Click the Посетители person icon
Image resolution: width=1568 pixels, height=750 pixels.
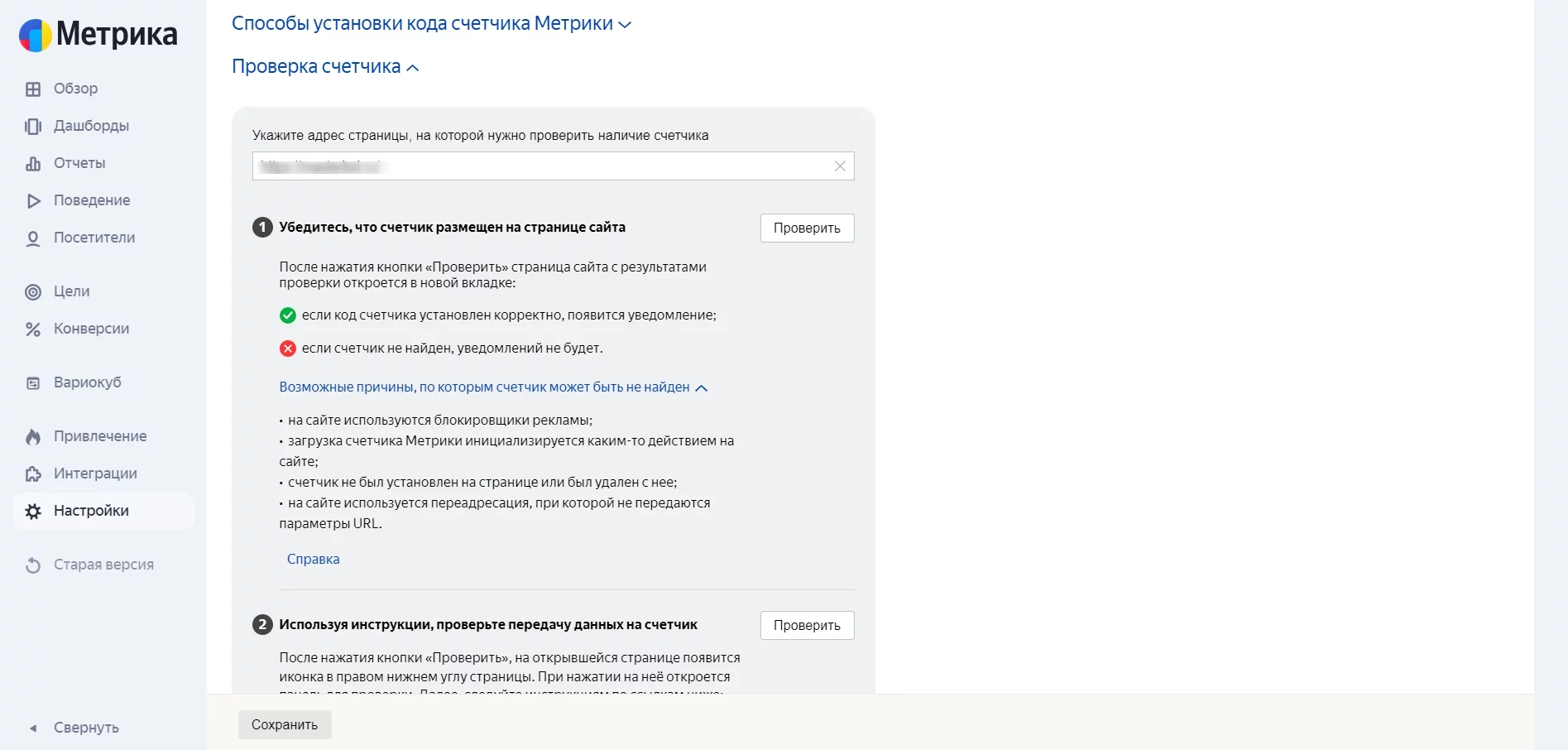click(x=33, y=238)
